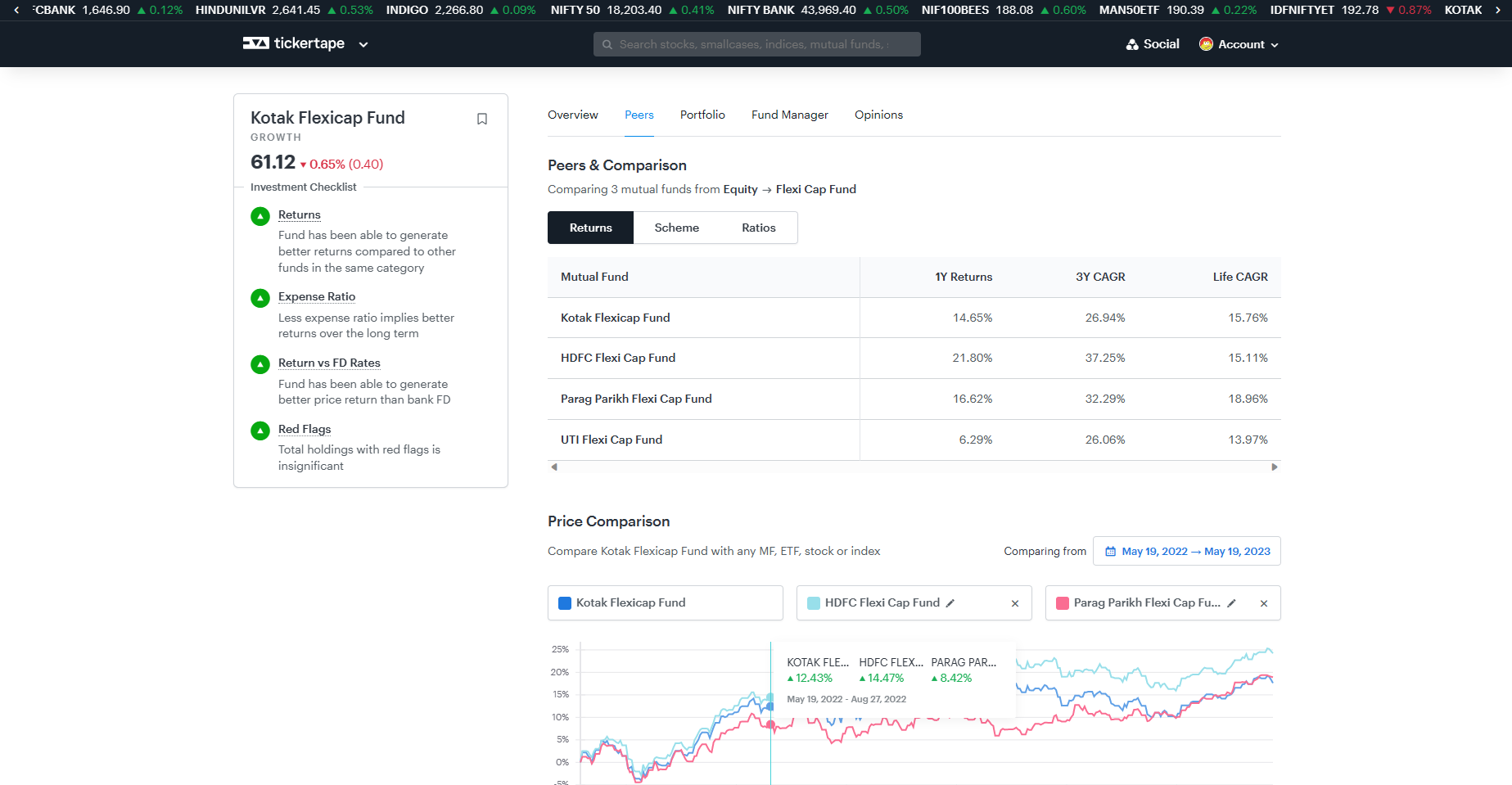Click the price comparison line chart

pos(914,712)
